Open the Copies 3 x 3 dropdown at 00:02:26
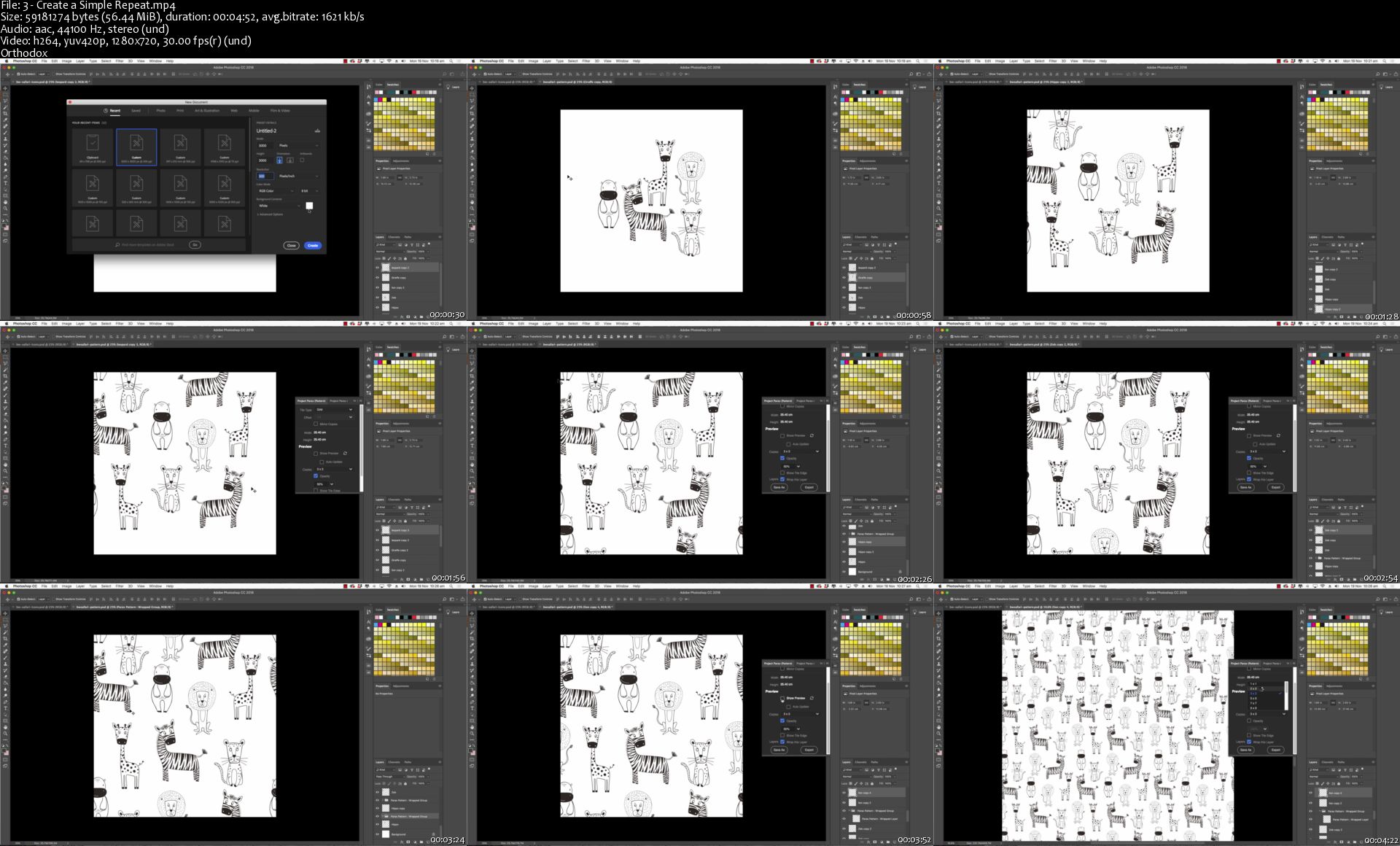 click(801, 451)
